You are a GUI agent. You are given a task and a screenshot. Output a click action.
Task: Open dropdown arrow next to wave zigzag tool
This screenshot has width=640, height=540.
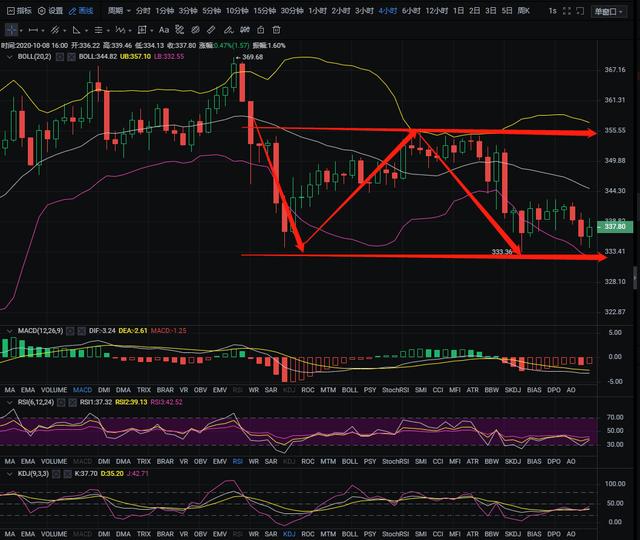pyautogui.click(x=130, y=31)
